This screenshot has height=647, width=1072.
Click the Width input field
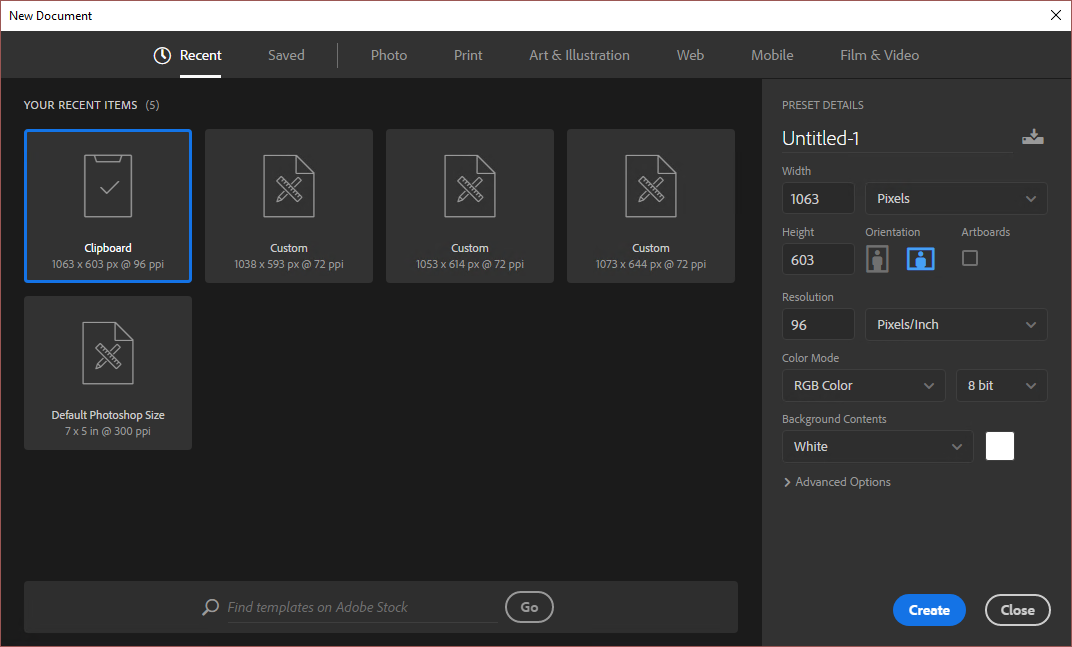pos(818,198)
